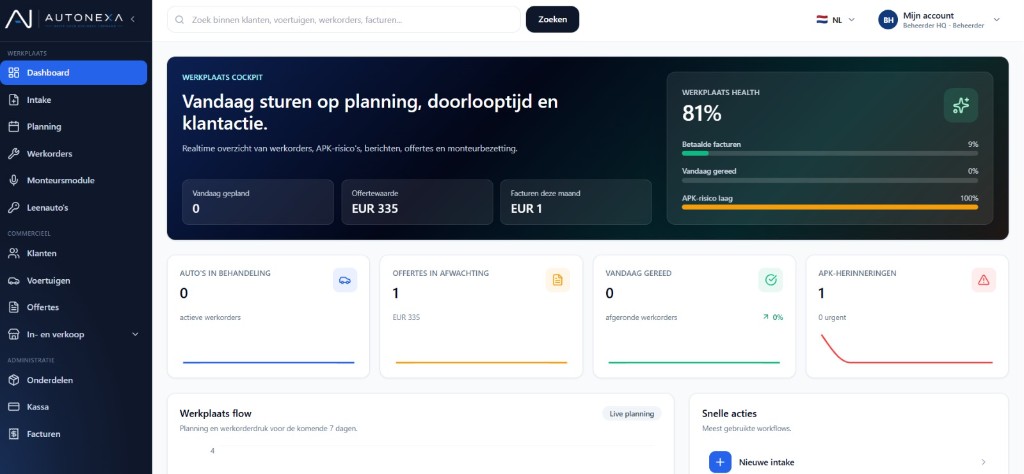Screen dimensions: 1024x474
Task: Open Facturen from the sidebar
Action: point(74,434)
